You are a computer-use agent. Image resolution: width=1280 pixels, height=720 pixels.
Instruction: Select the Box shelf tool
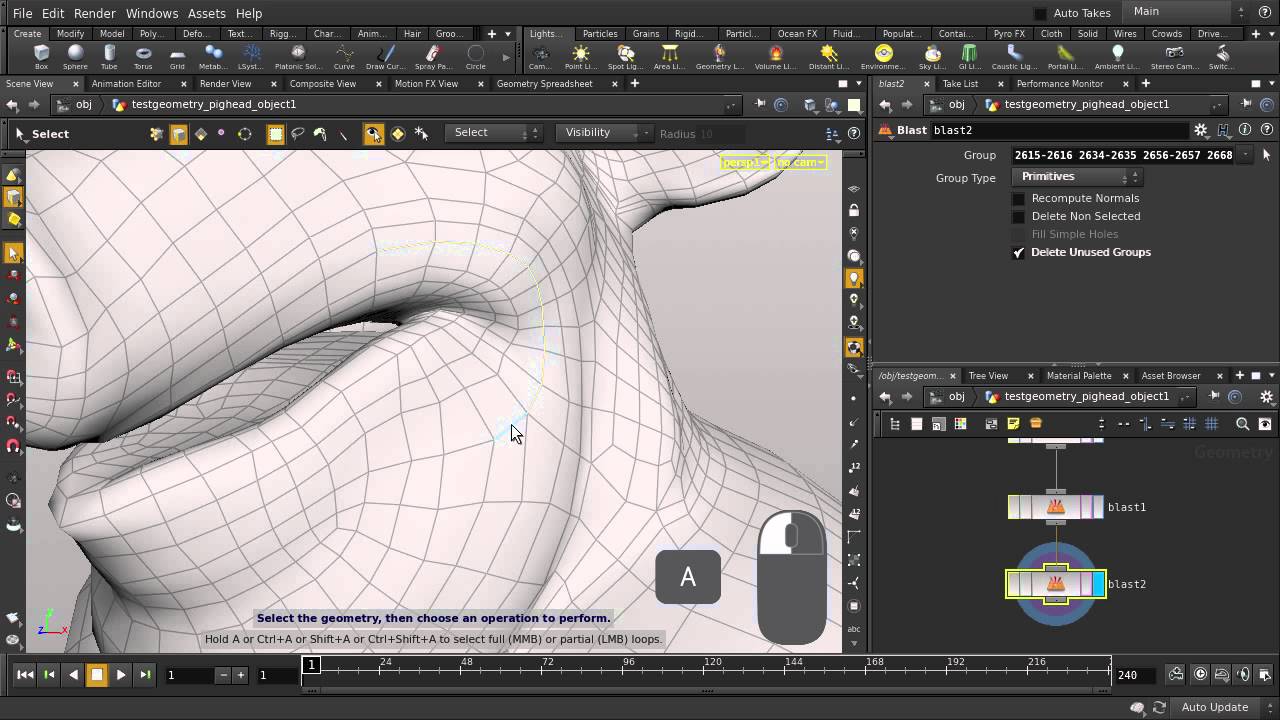click(x=41, y=56)
